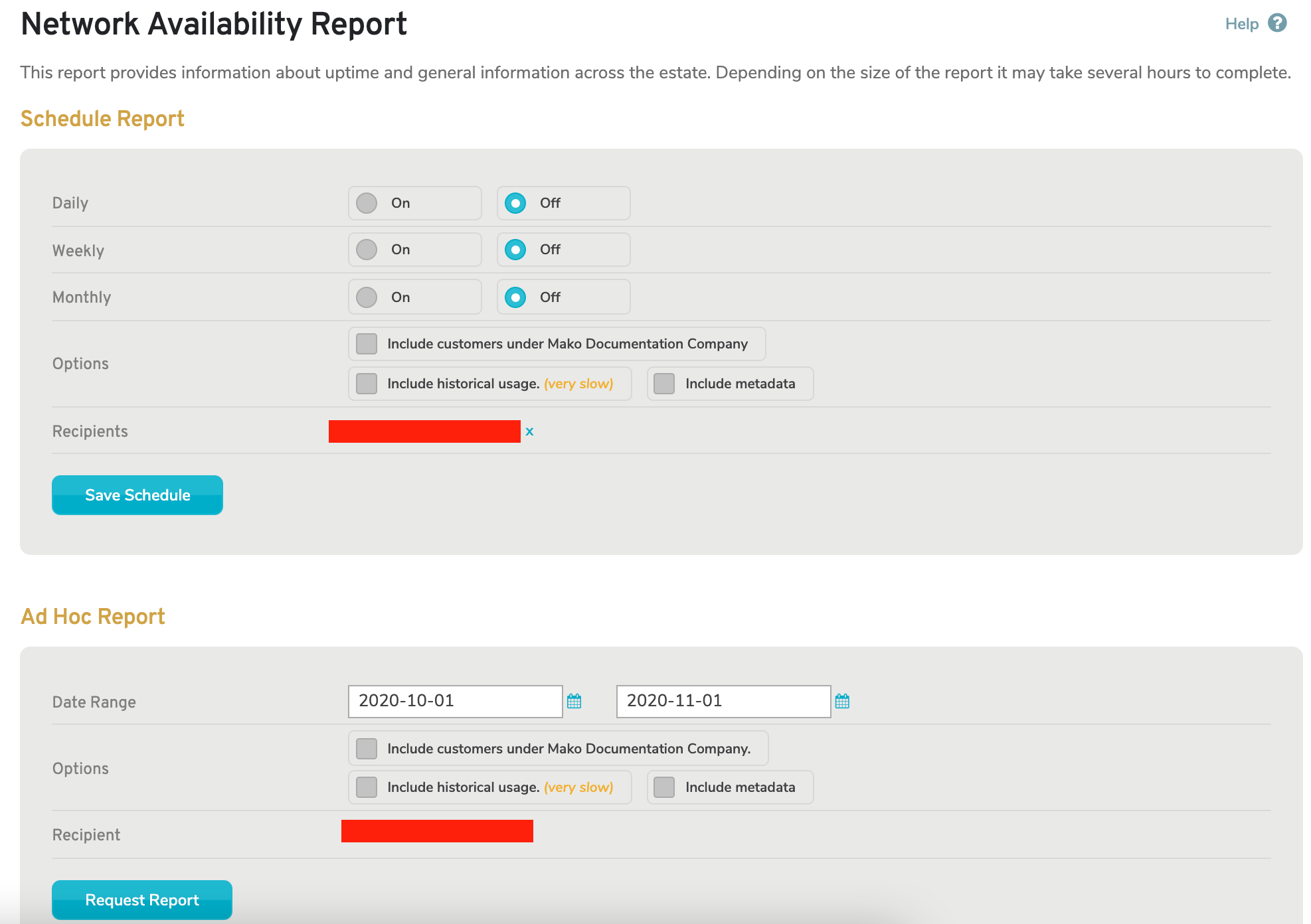1311x924 pixels.
Task: Enable Include historical usage in Schedule Report
Action: pos(366,384)
